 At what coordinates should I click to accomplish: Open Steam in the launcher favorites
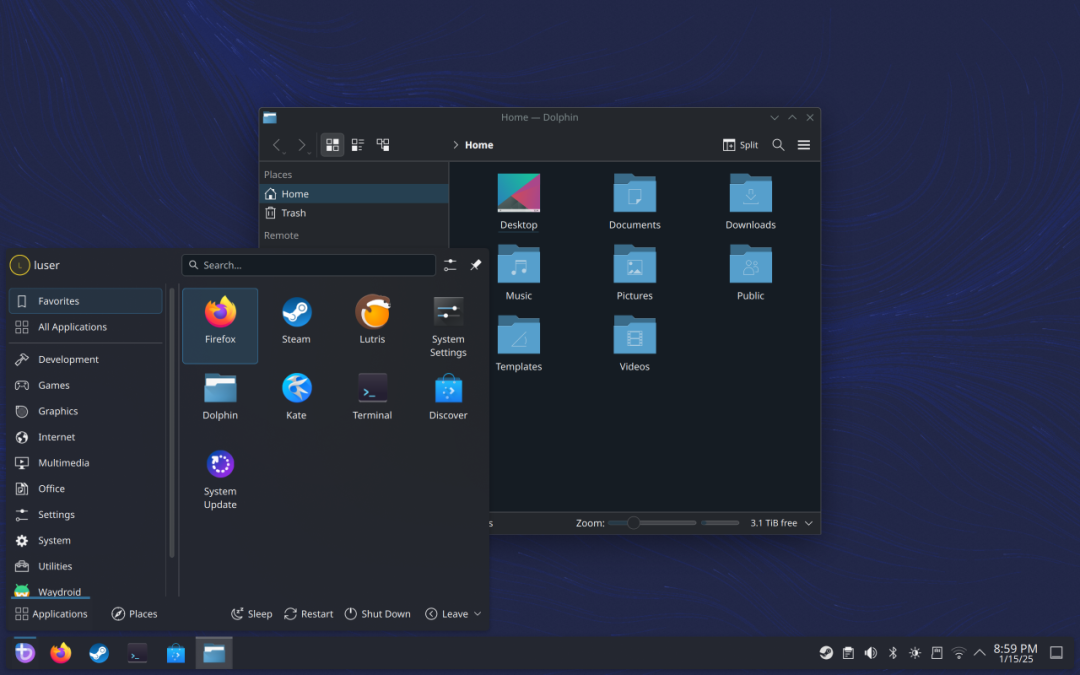(296, 321)
